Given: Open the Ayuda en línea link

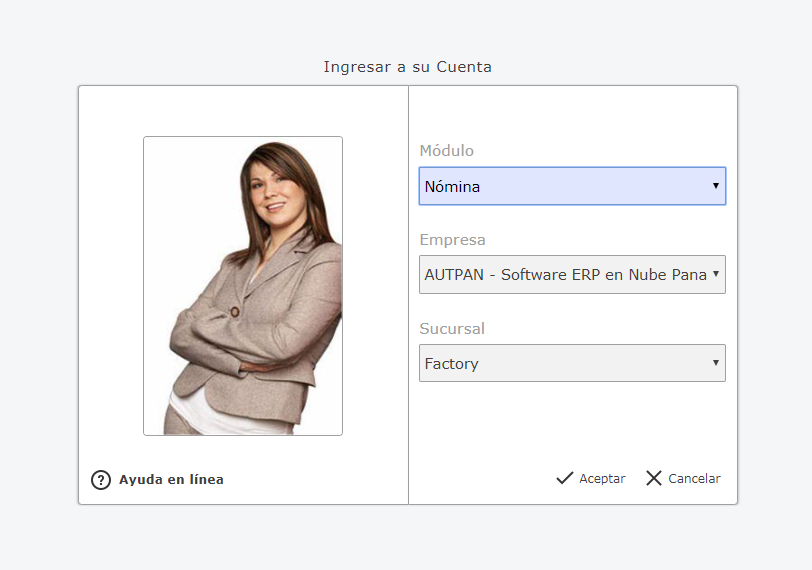Looking at the screenshot, I should pyautogui.click(x=171, y=480).
